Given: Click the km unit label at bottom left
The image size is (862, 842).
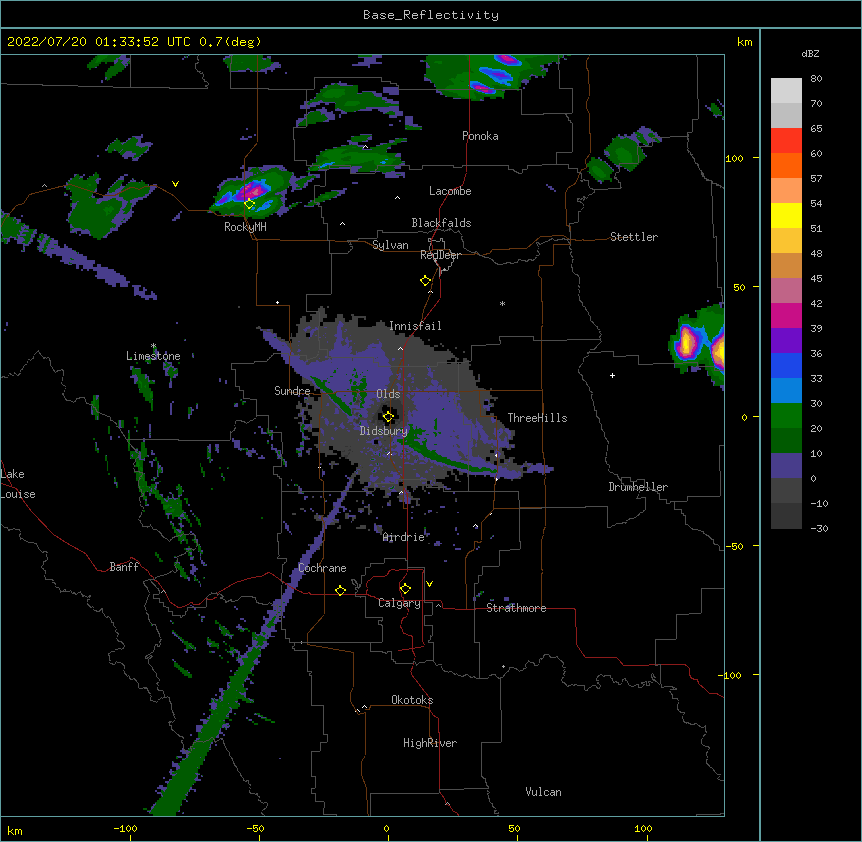Looking at the screenshot, I should 15,830.
